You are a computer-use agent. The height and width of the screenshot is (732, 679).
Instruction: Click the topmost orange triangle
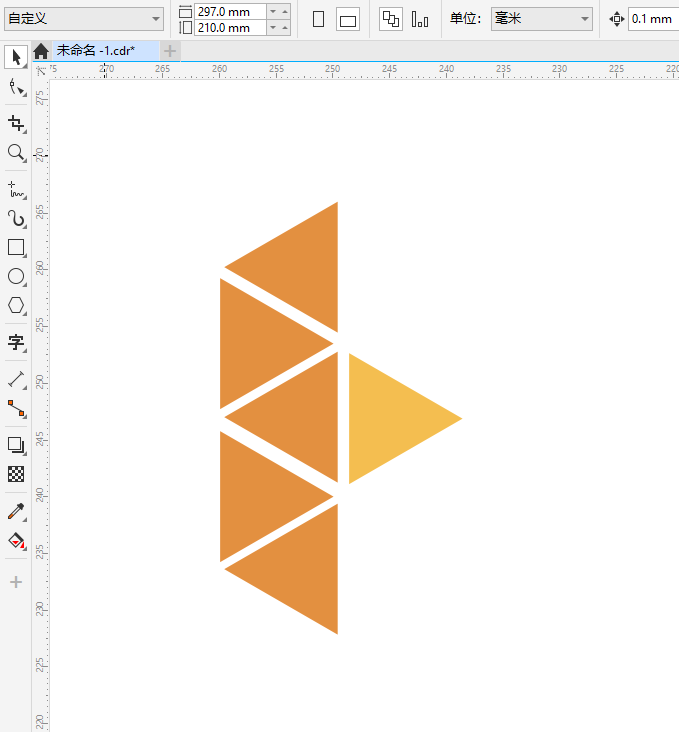(x=300, y=267)
